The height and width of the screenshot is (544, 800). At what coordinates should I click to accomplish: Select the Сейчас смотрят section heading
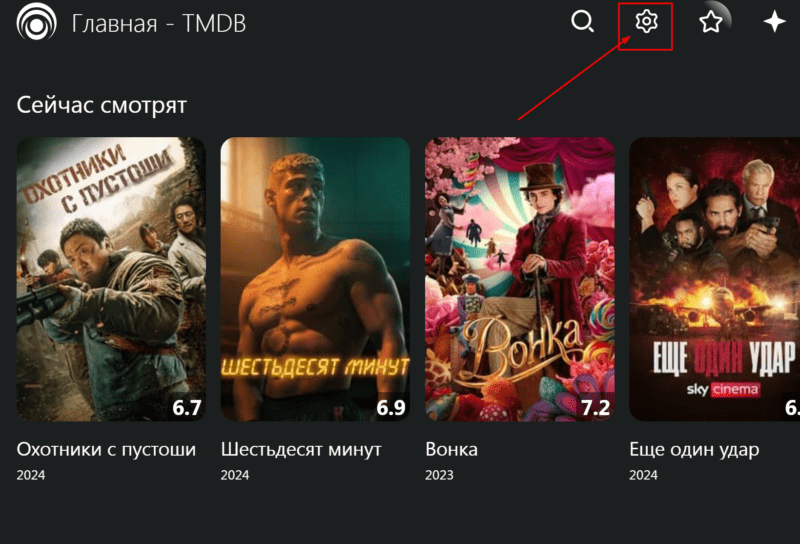pos(102,105)
